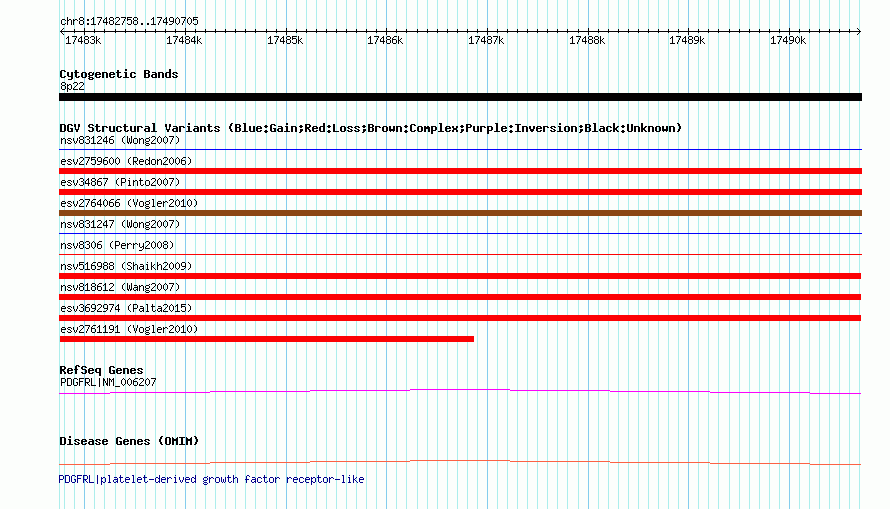Click the 17488k ruler tick label

point(587,40)
